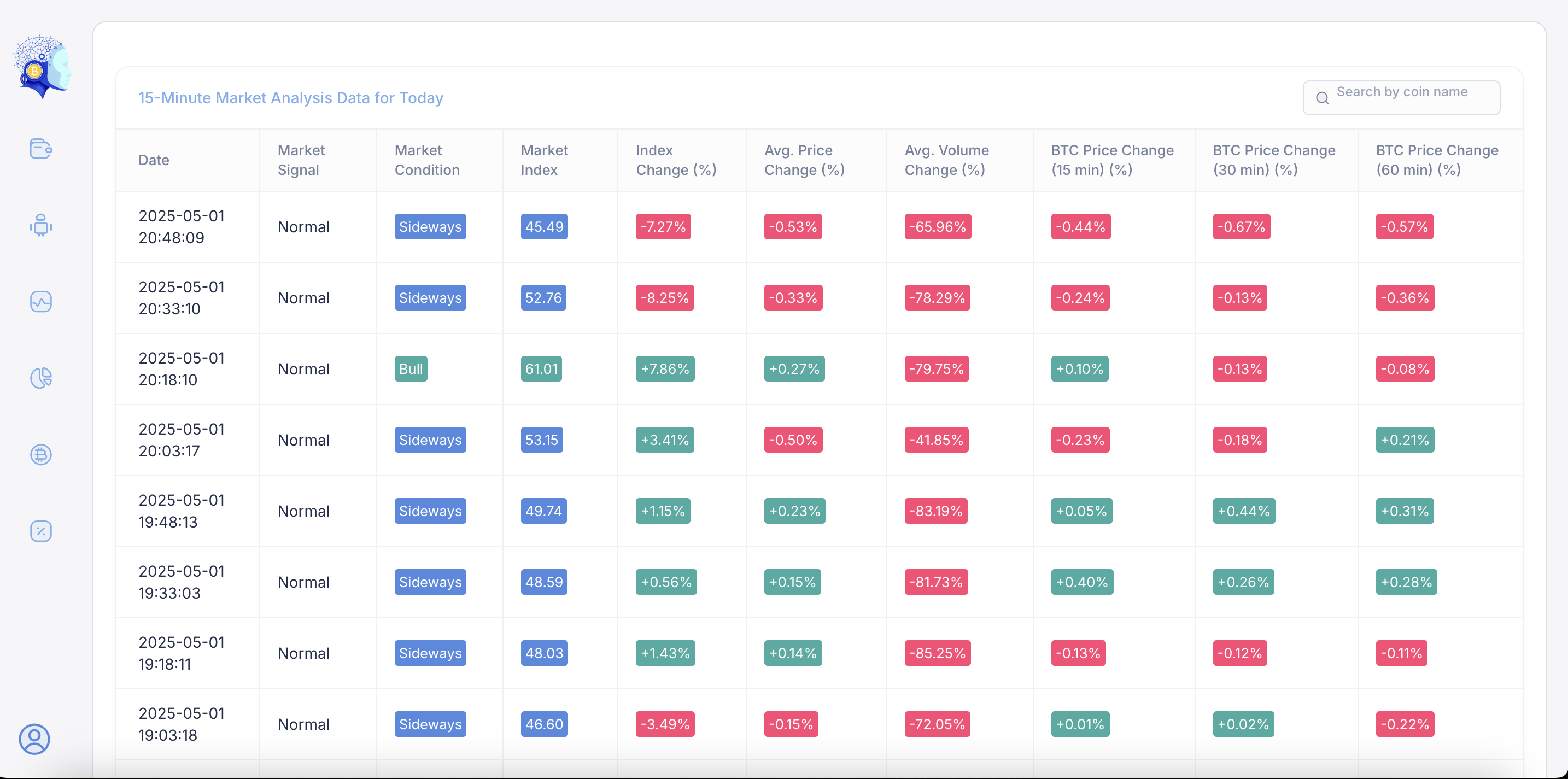Open the Bitcoin coin sidebar icon
Screen dimensions: 1568x779
[x=41, y=455]
